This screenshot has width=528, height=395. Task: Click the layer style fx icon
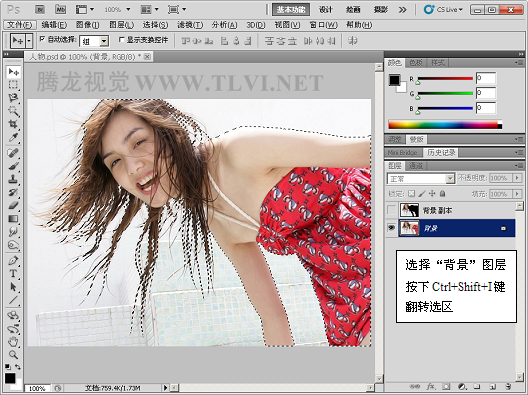point(431,387)
